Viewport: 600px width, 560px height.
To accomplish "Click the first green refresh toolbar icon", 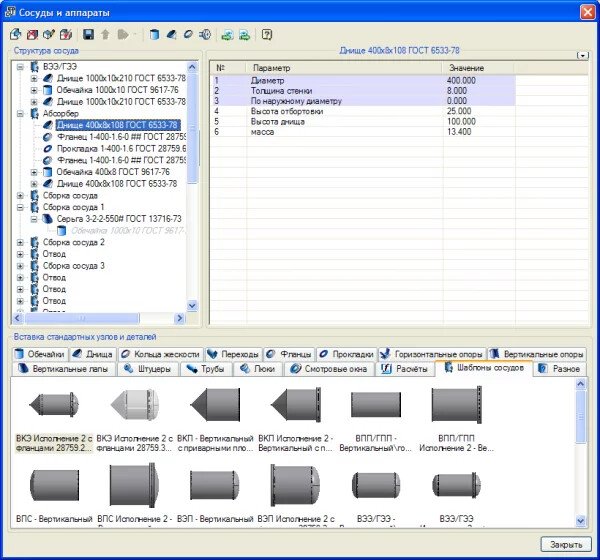I will point(227,34).
